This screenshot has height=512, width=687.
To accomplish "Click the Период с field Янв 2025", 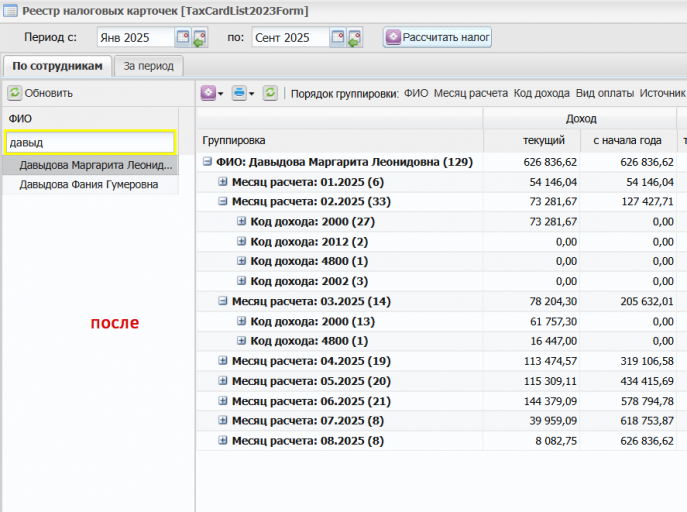I will [x=135, y=38].
